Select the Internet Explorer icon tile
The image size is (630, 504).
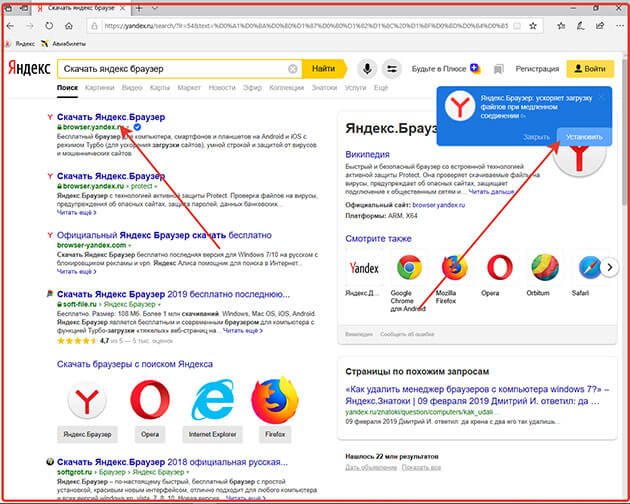[212, 400]
